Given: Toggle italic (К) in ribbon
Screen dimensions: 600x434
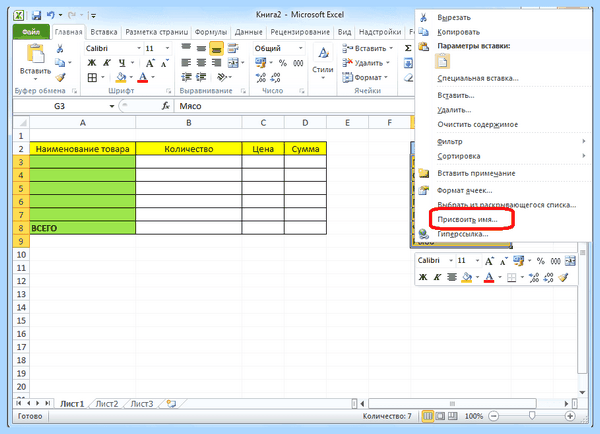Looking at the screenshot, I should [107, 63].
